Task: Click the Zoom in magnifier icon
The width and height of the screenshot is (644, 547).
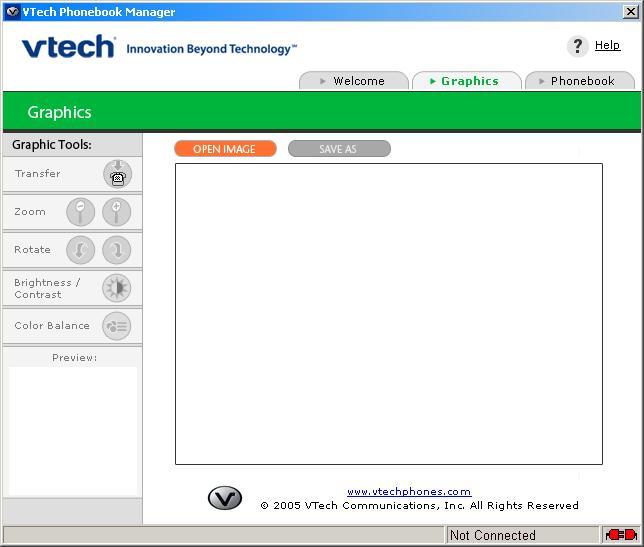Action: point(117,212)
